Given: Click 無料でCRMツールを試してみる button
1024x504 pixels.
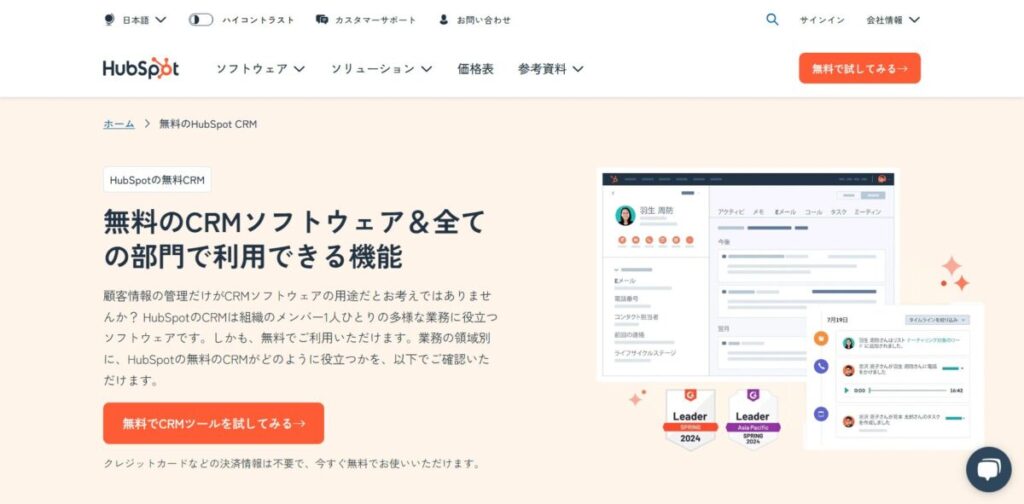Looking at the screenshot, I should click(x=214, y=423).
